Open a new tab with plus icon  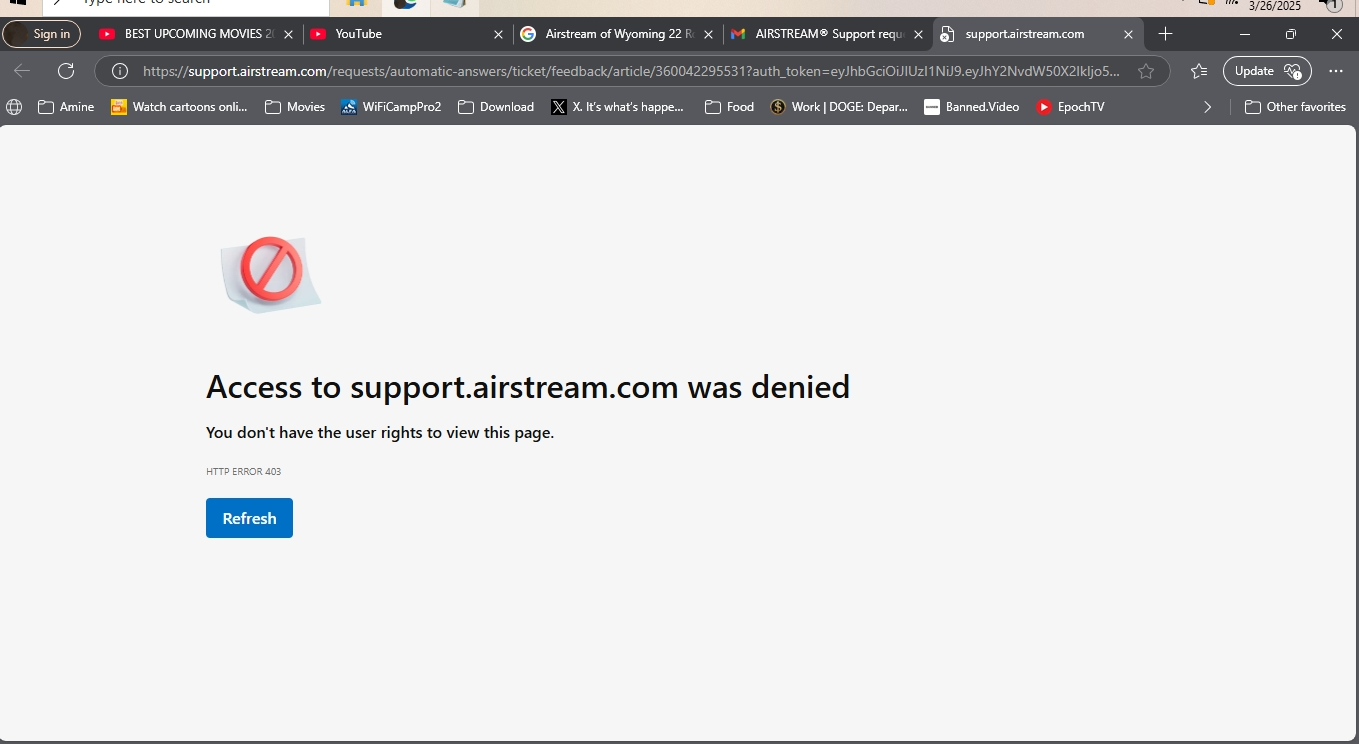point(1165,34)
